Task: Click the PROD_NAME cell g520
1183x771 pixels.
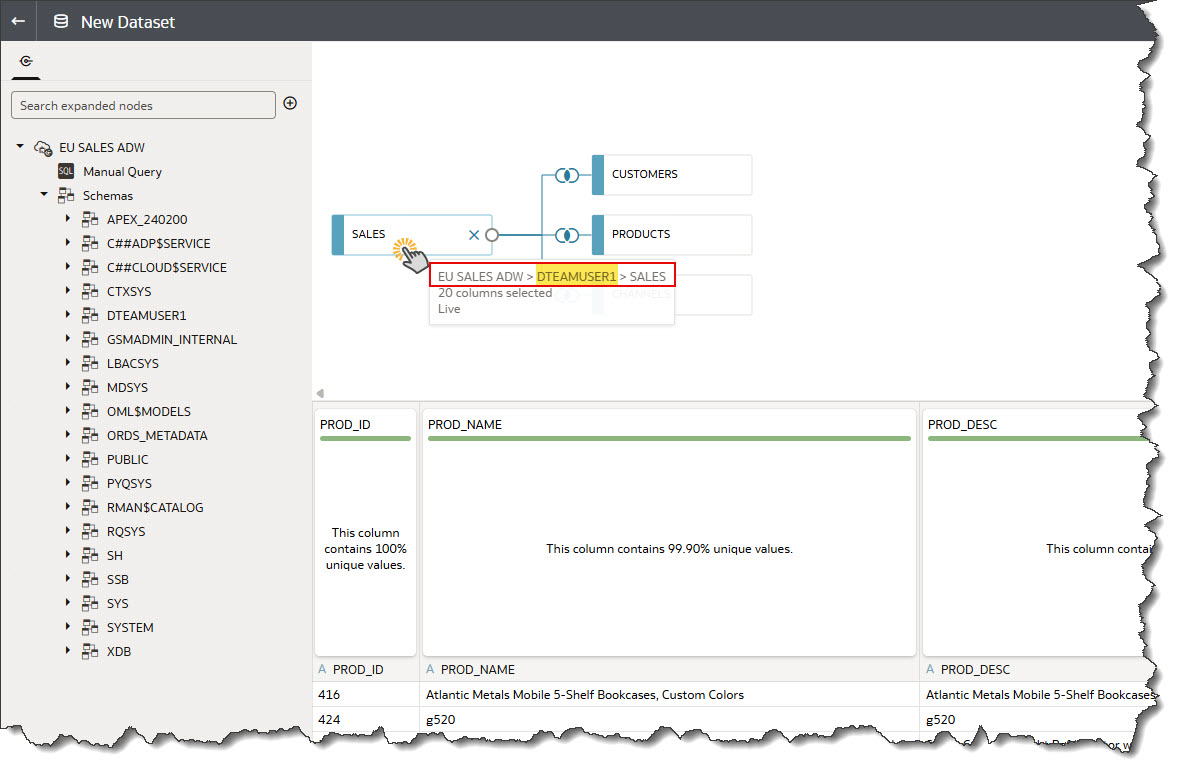Action: click(668, 720)
